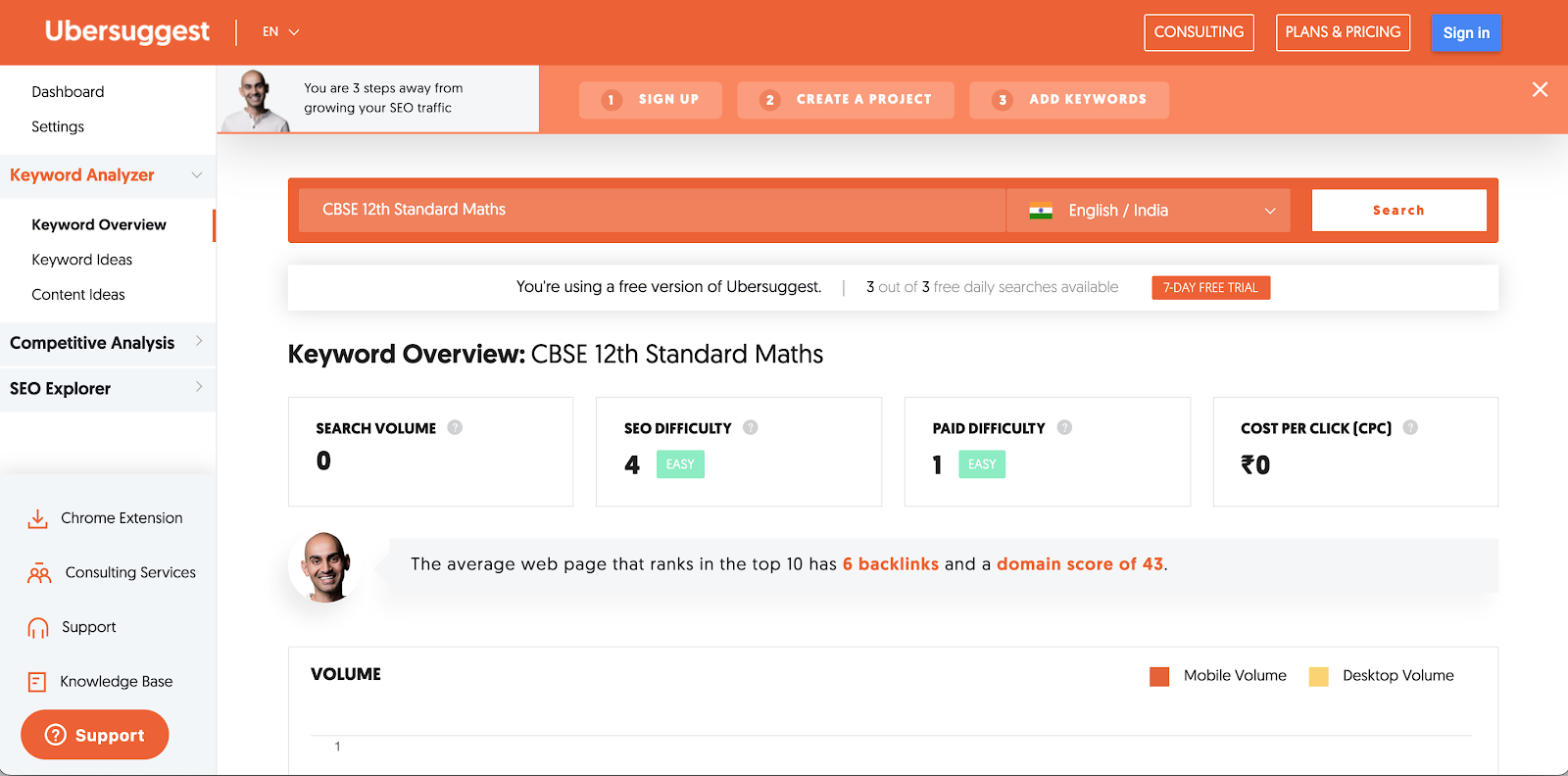Click the Desktop Volume yellow legend swatch
Image resolution: width=1568 pixels, height=776 pixels.
click(x=1319, y=677)
